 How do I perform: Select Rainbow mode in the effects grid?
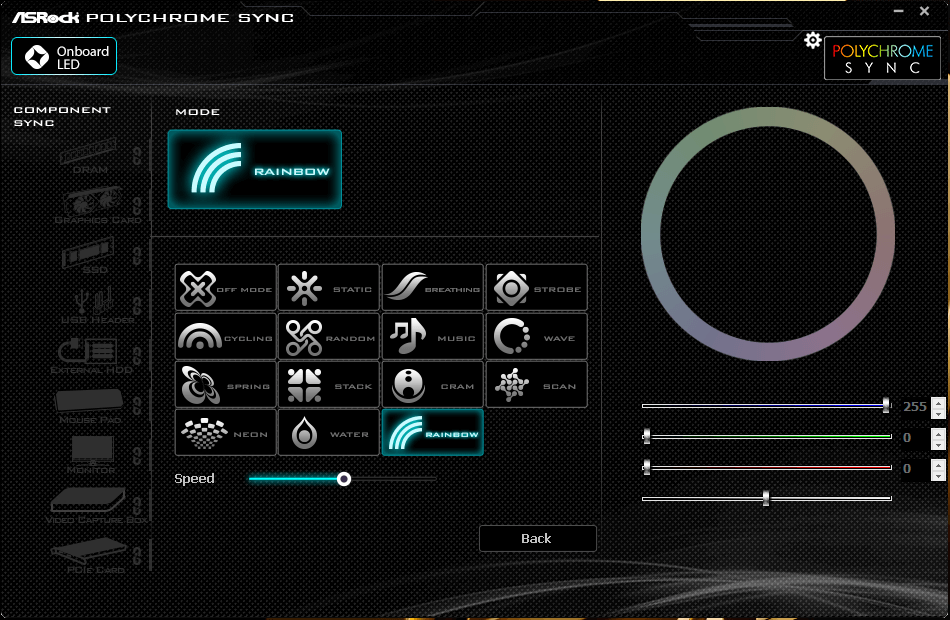click(x=433, y=433)
